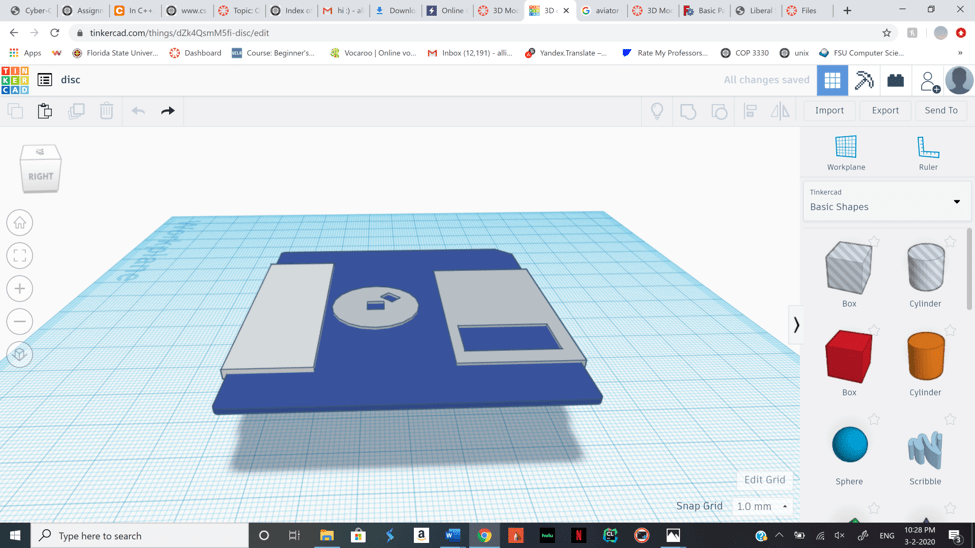Click the redo arrow icon
975x548 pixels.
point(168,111)
